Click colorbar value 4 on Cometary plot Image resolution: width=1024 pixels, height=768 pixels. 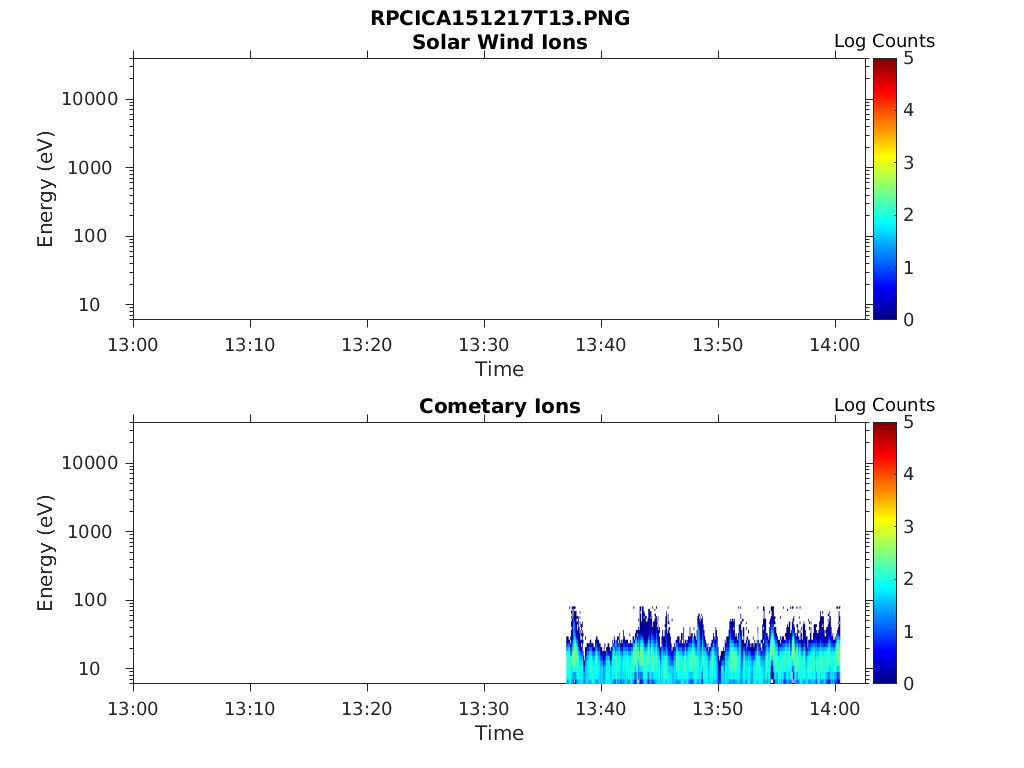pos(908,473)
